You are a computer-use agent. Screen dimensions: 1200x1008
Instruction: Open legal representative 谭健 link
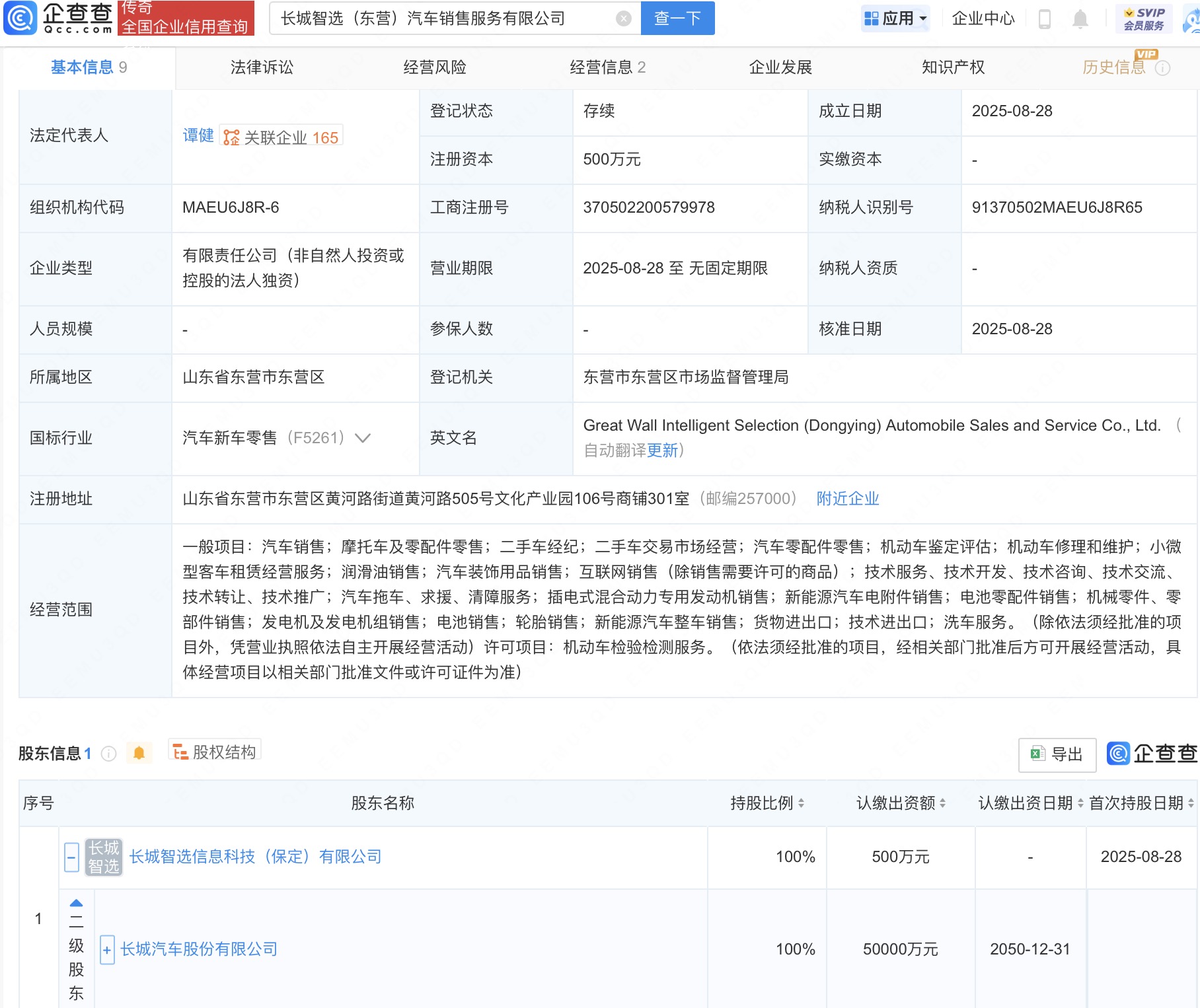click(x=198, y=136)
